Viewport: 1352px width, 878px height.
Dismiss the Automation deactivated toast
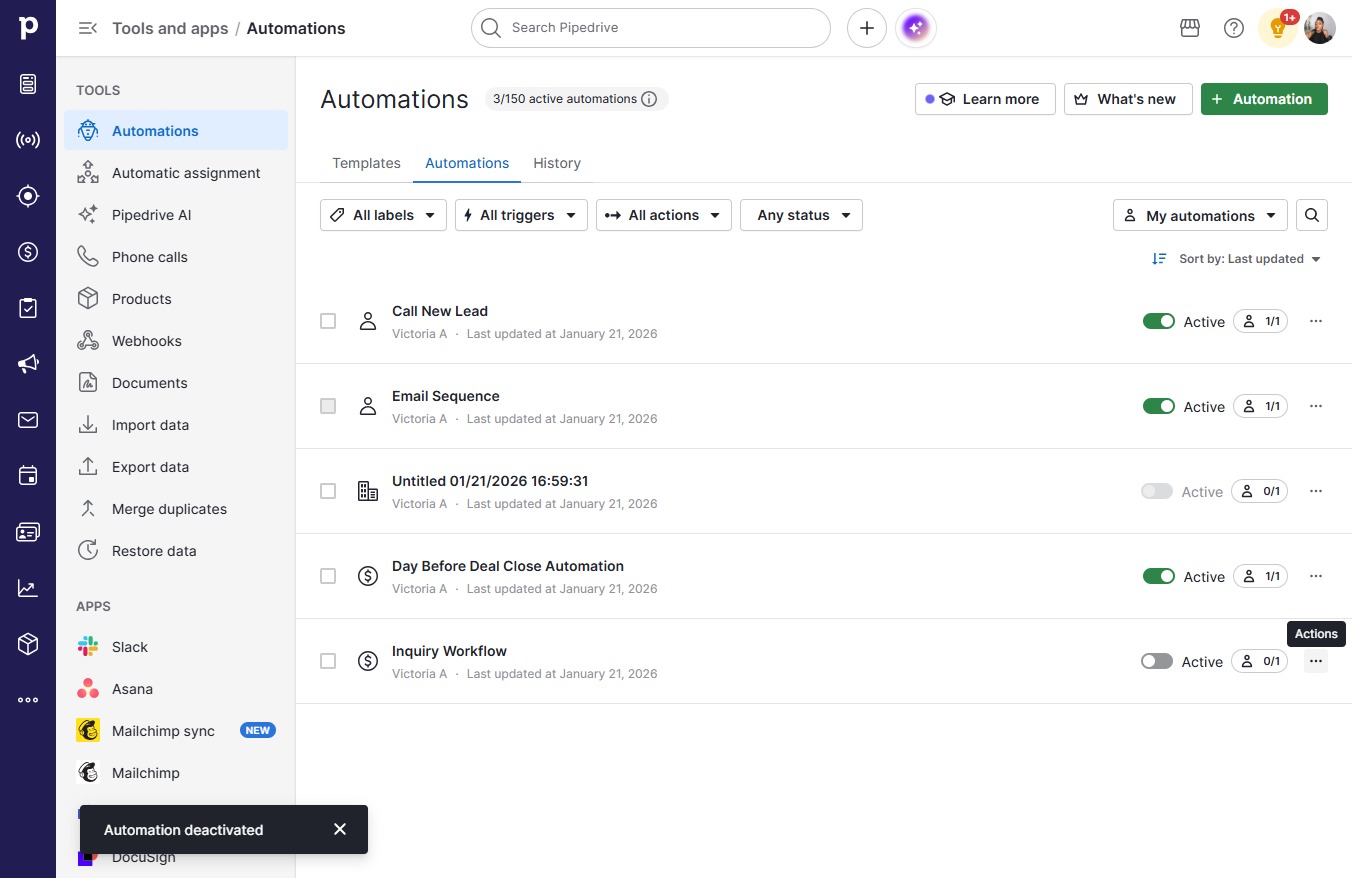tap(340, 829)
